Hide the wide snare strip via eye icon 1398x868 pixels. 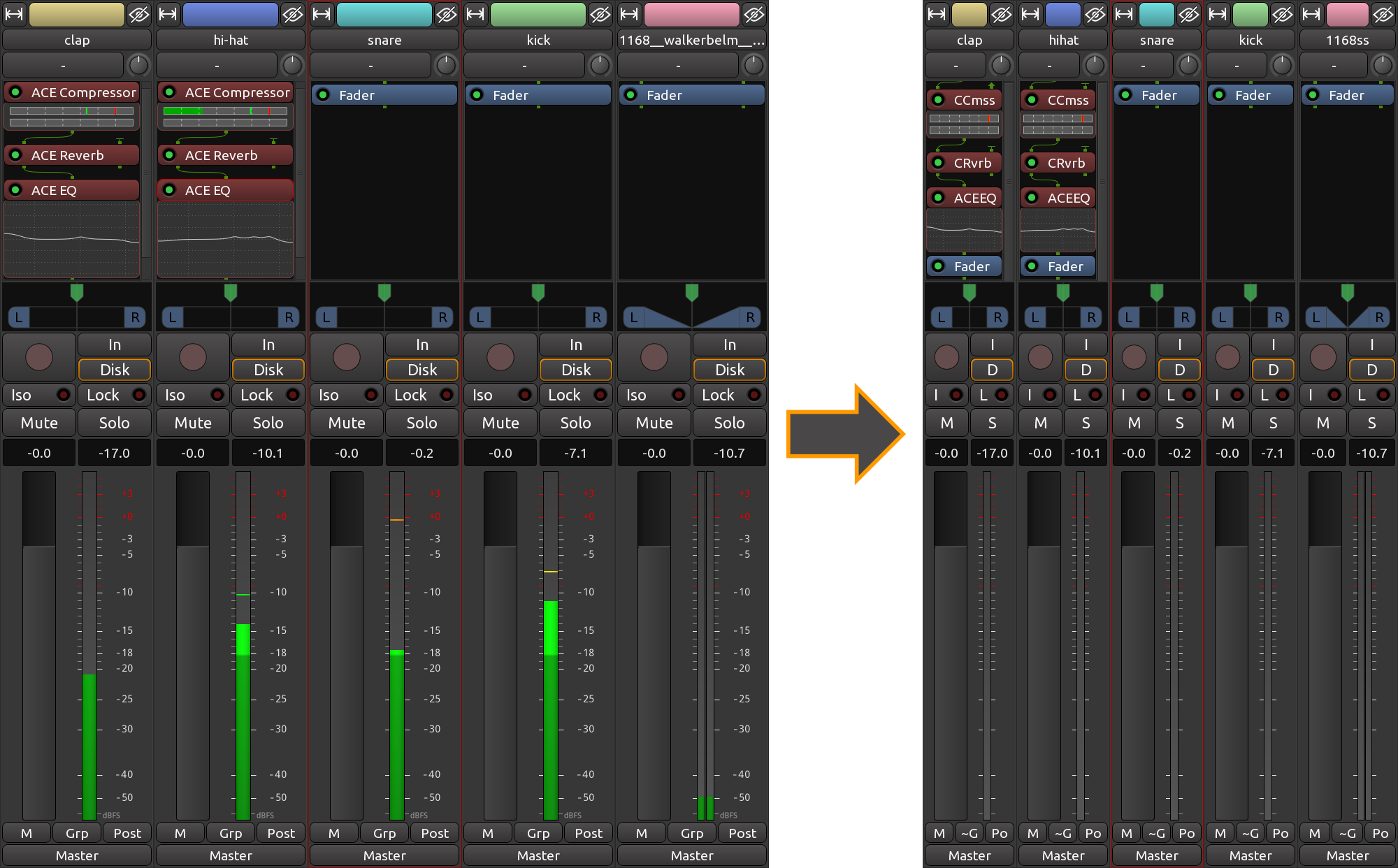[447, 14]
